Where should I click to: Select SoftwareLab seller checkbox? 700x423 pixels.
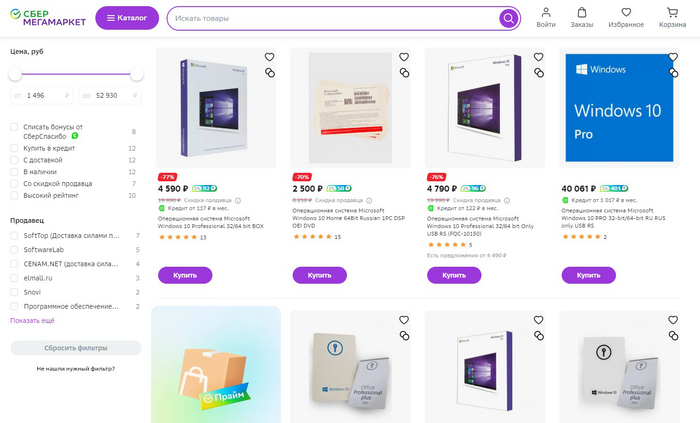pyautogui.click(x=14, y=250)
